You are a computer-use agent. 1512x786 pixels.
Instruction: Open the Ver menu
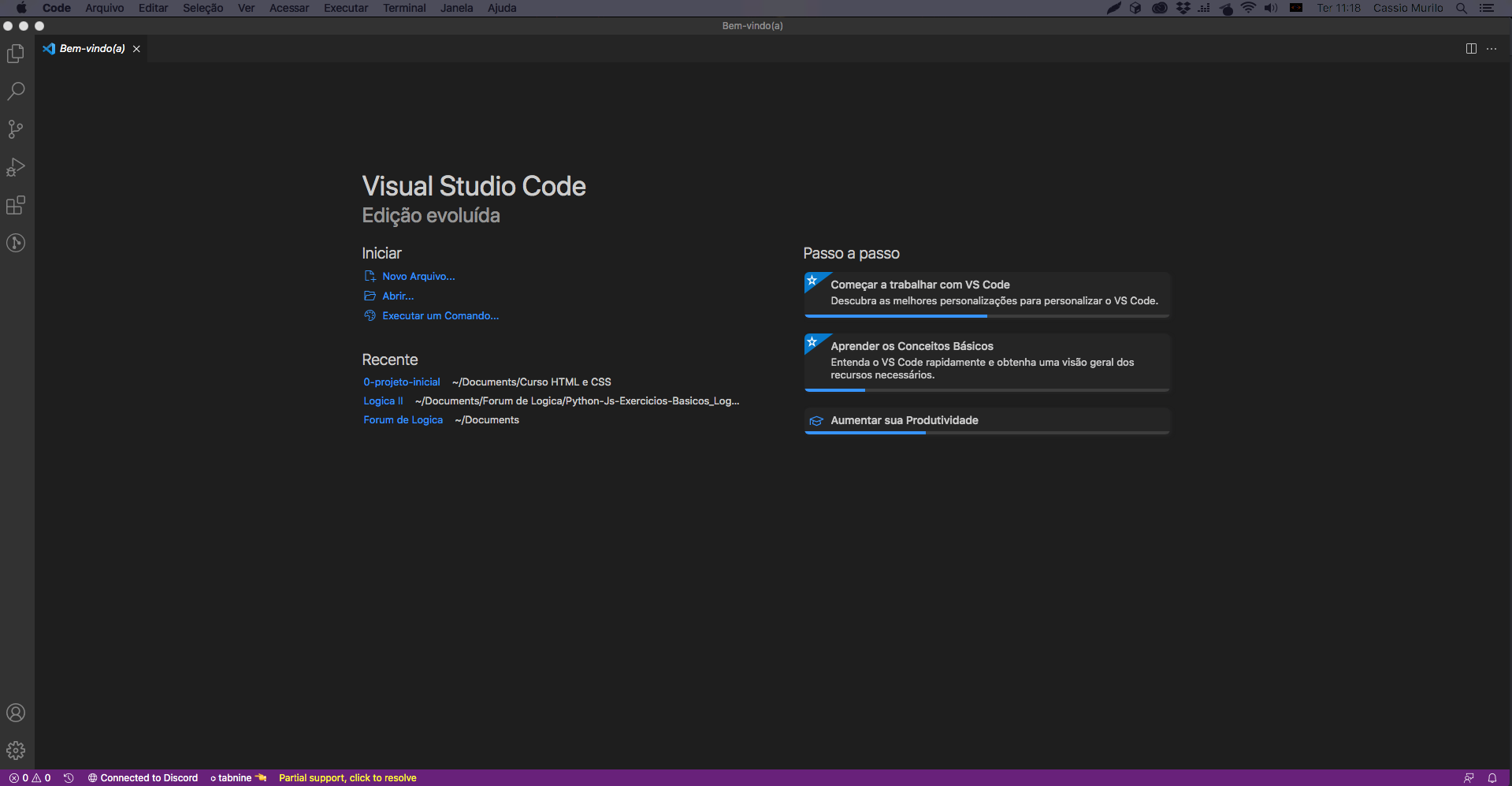click(x=246, y=8)
